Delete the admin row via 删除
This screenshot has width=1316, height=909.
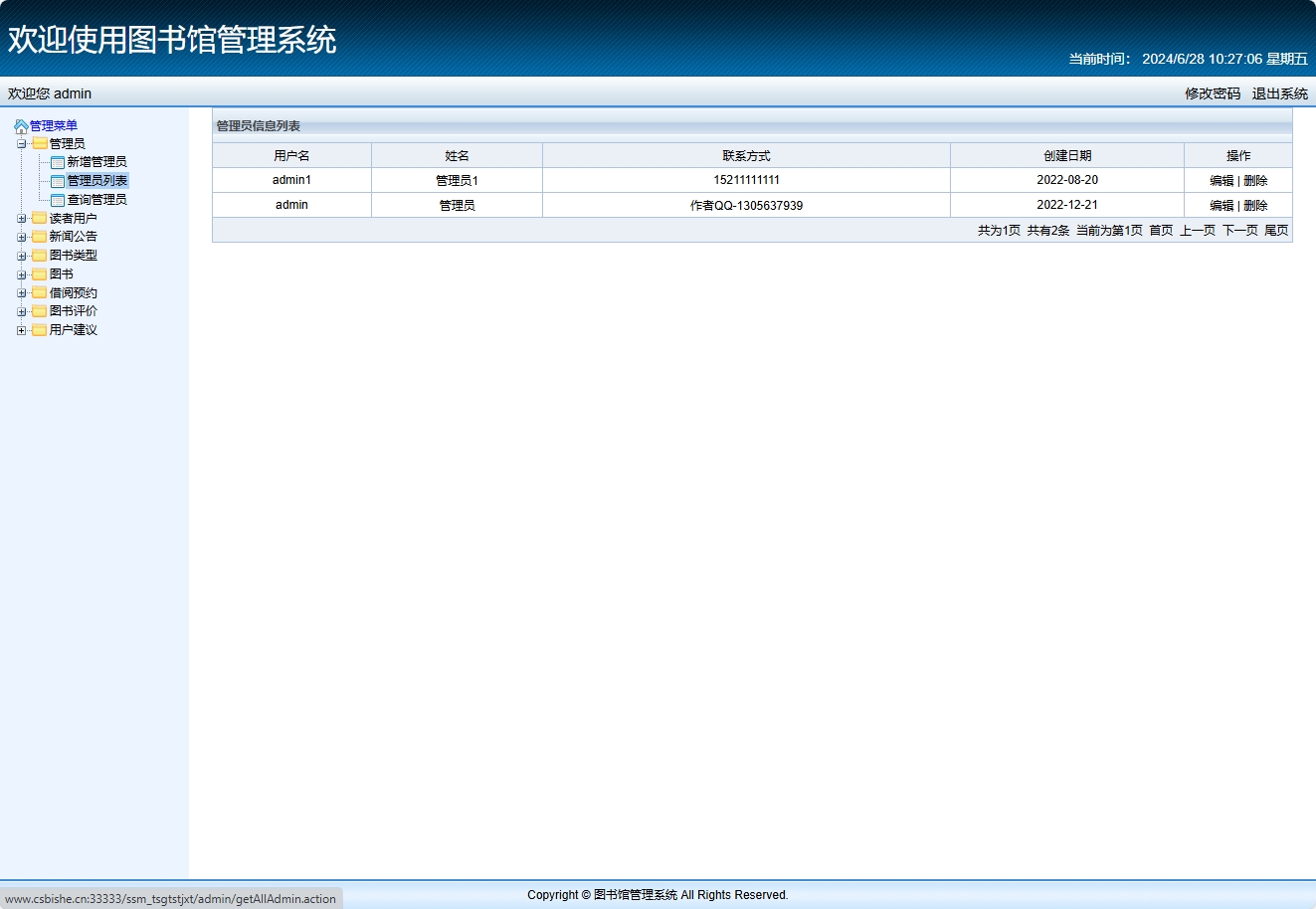1255,206
